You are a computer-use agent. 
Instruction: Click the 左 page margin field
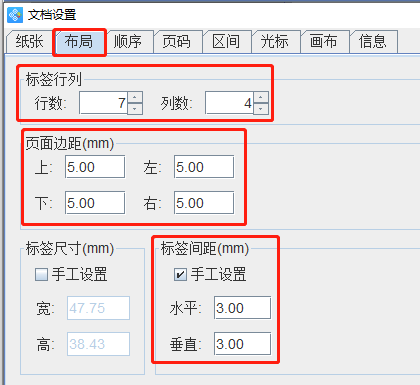click(x=204, y=167)
